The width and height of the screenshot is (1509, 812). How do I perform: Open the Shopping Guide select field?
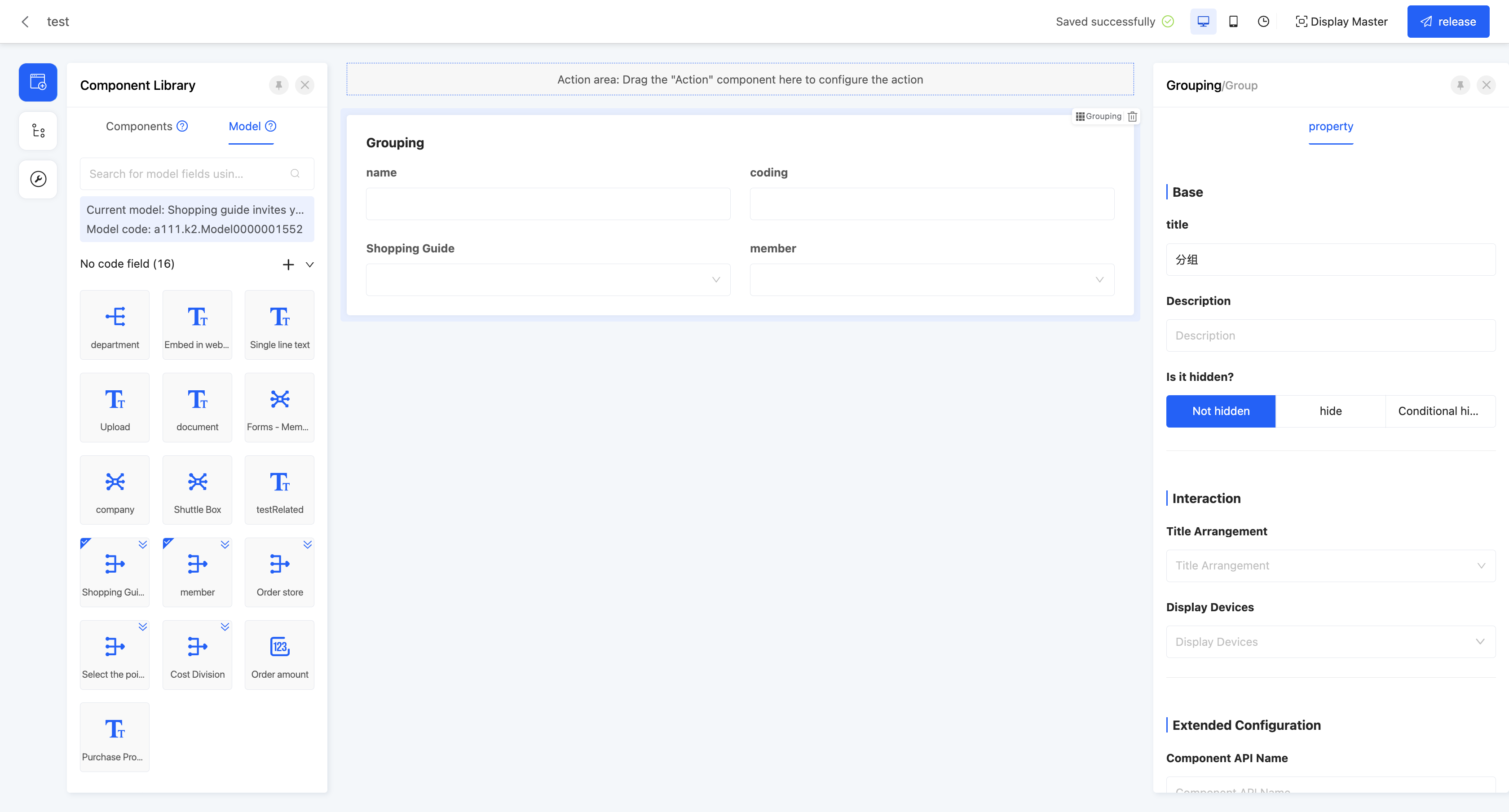pyautogui.click(x=548, y=279)
